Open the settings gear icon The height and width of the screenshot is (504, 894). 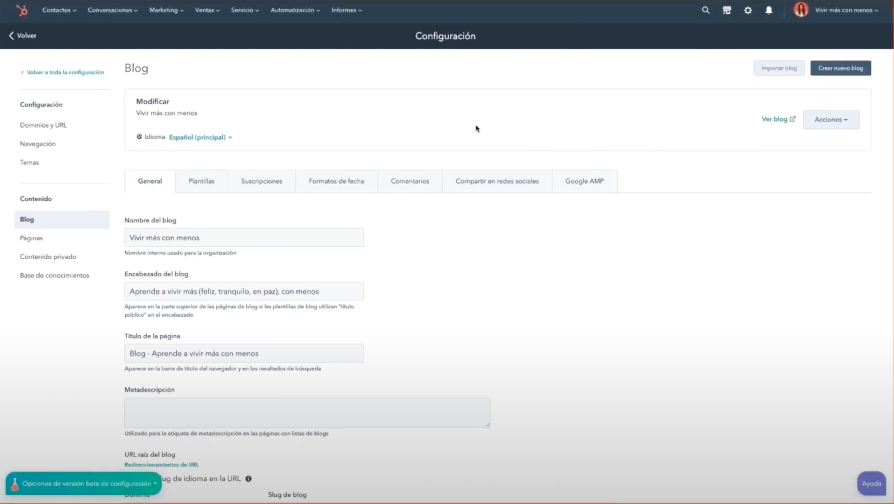tap(747, 10)
